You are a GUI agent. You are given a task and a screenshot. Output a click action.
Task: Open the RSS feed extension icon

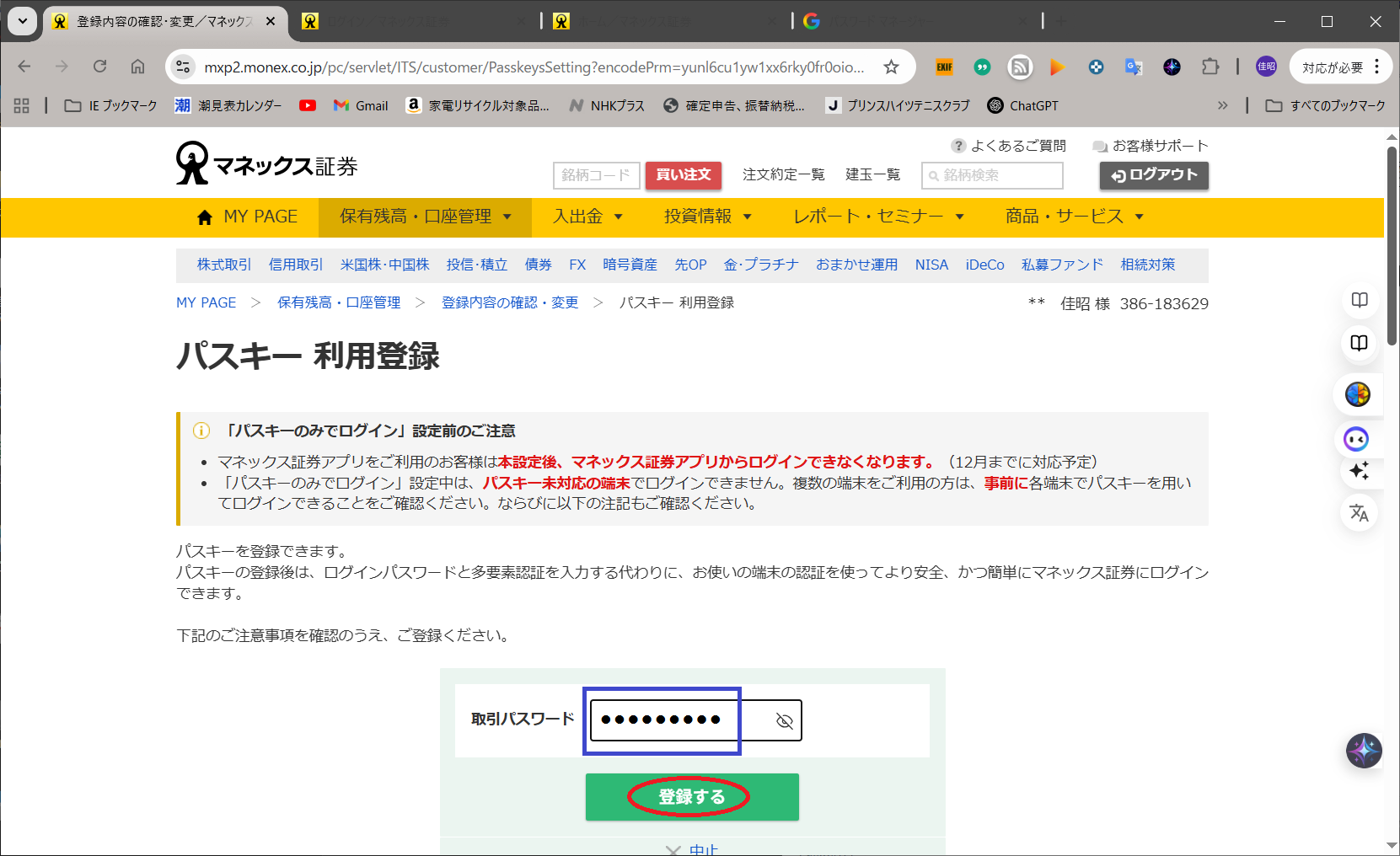[x=1020, y=67]
